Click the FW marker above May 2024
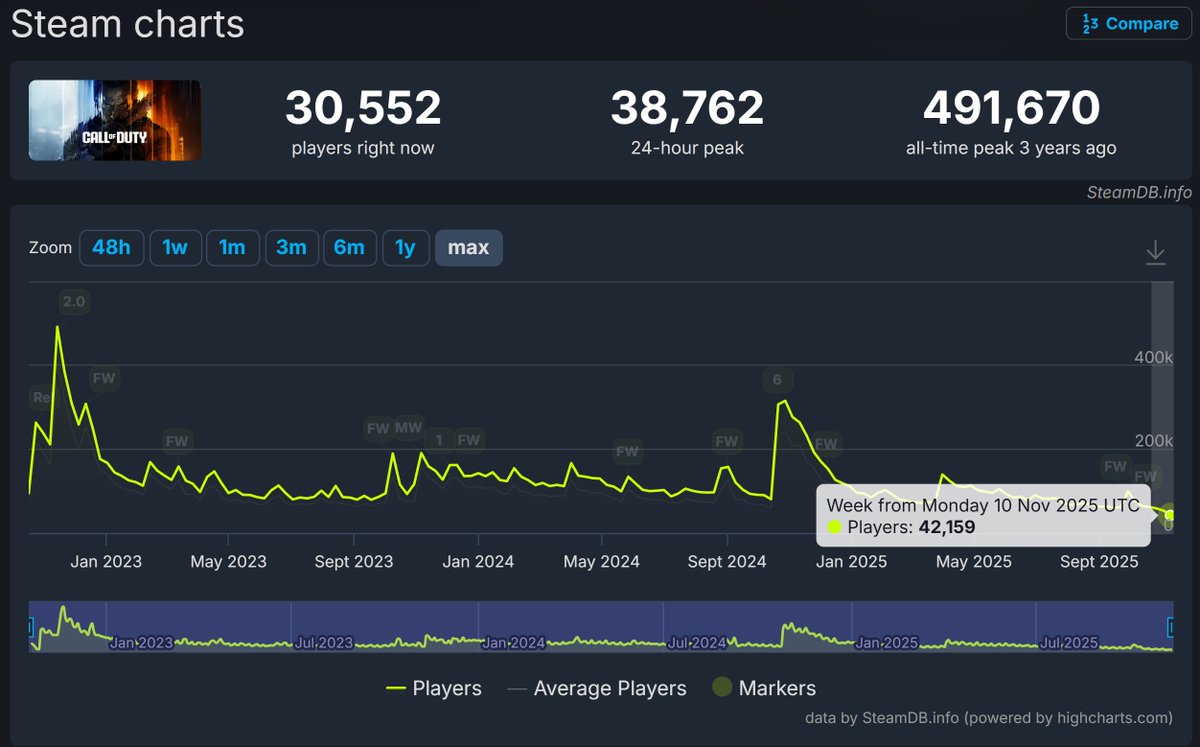This screenshot has height=747, width=1200. click(627, 452)
